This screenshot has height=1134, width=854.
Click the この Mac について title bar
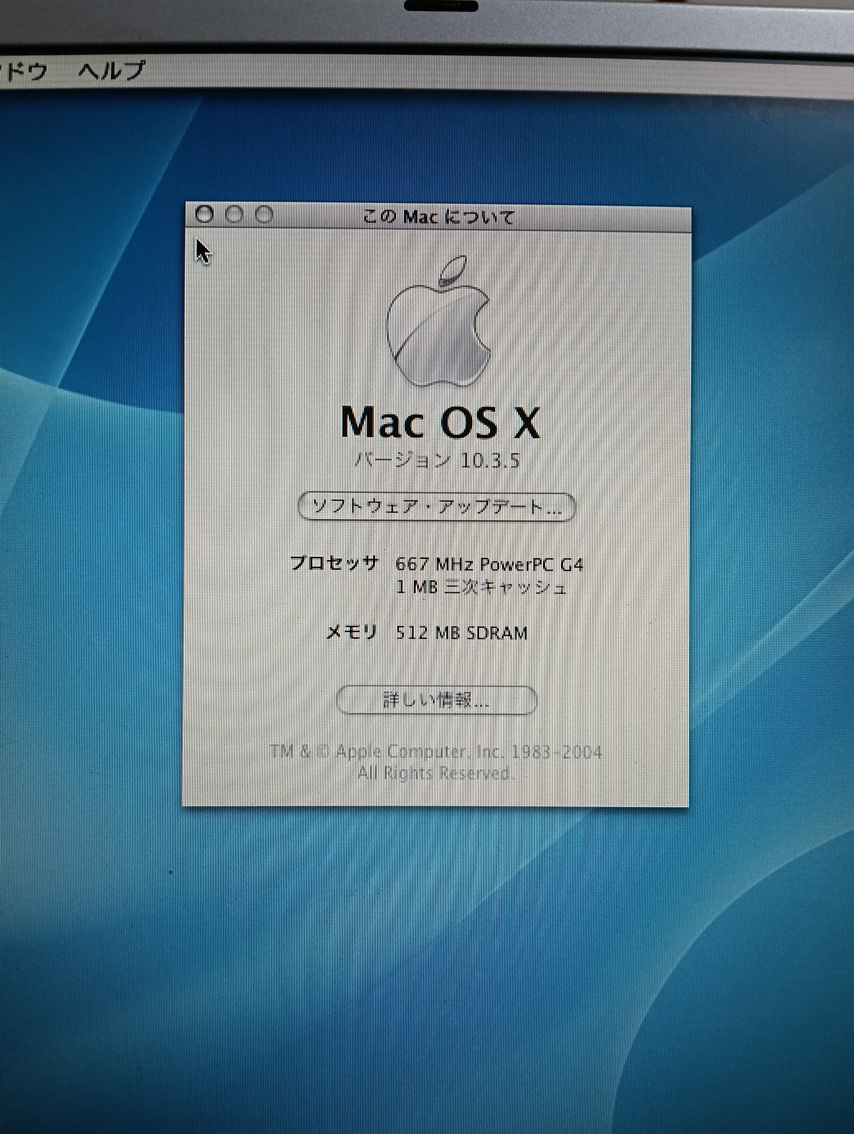[437, 216]
